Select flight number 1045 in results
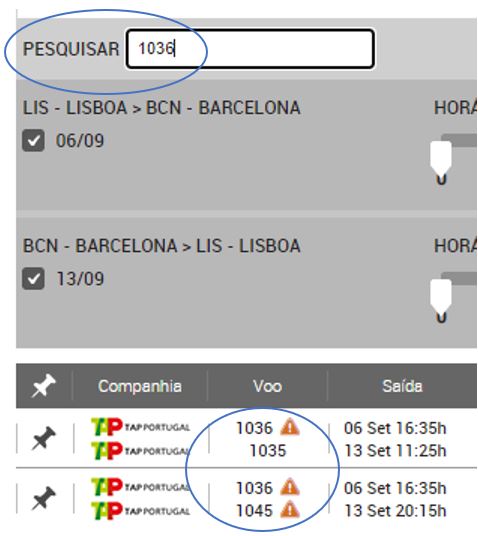 pyautogui.click(x=254, y=511)
